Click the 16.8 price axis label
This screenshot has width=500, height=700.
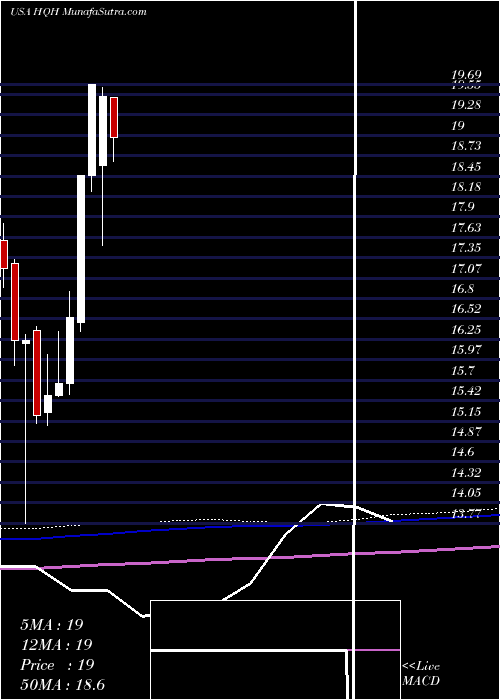(463, 289)
